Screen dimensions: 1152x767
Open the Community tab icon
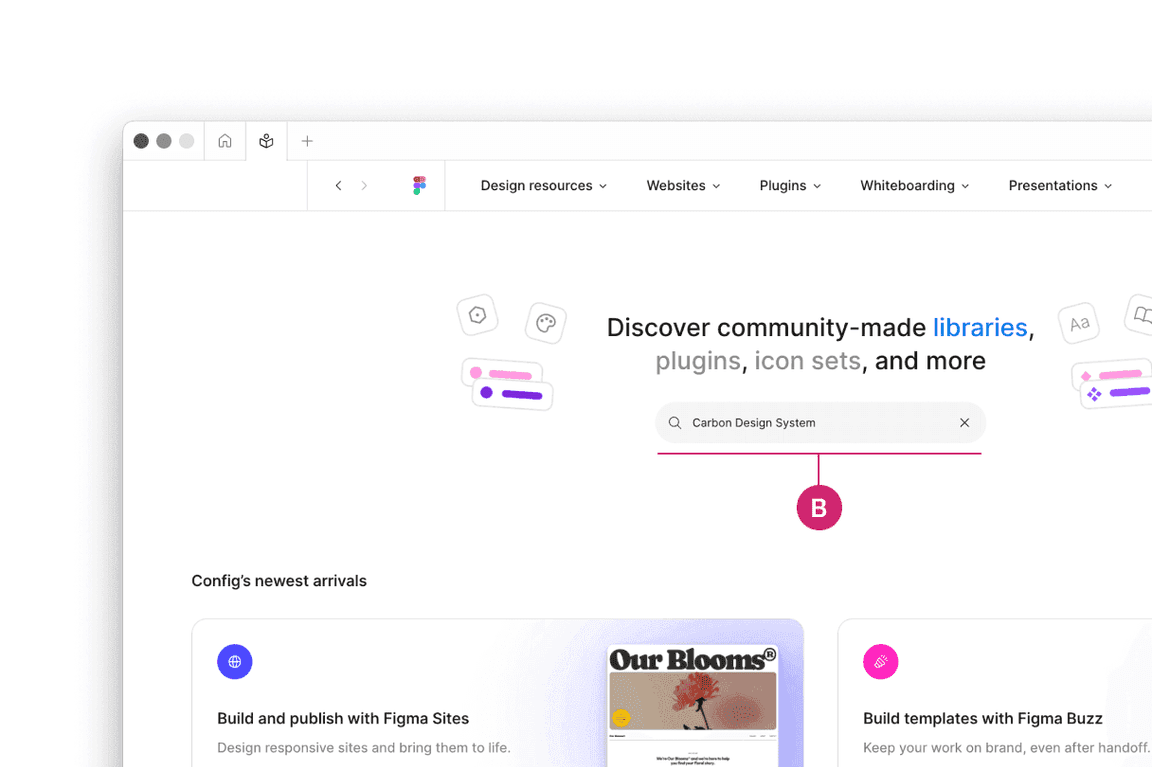[266, 141]
